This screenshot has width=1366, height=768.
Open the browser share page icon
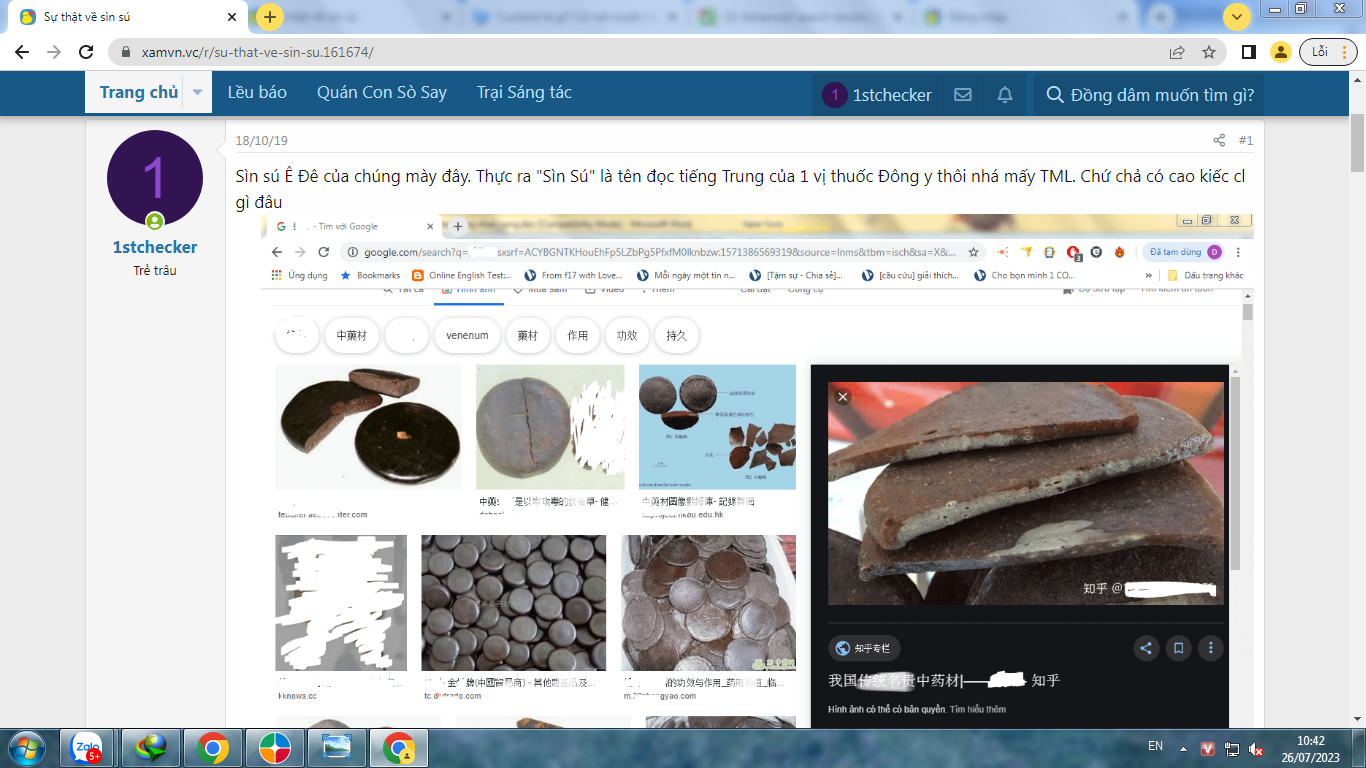coord(1177,52)
